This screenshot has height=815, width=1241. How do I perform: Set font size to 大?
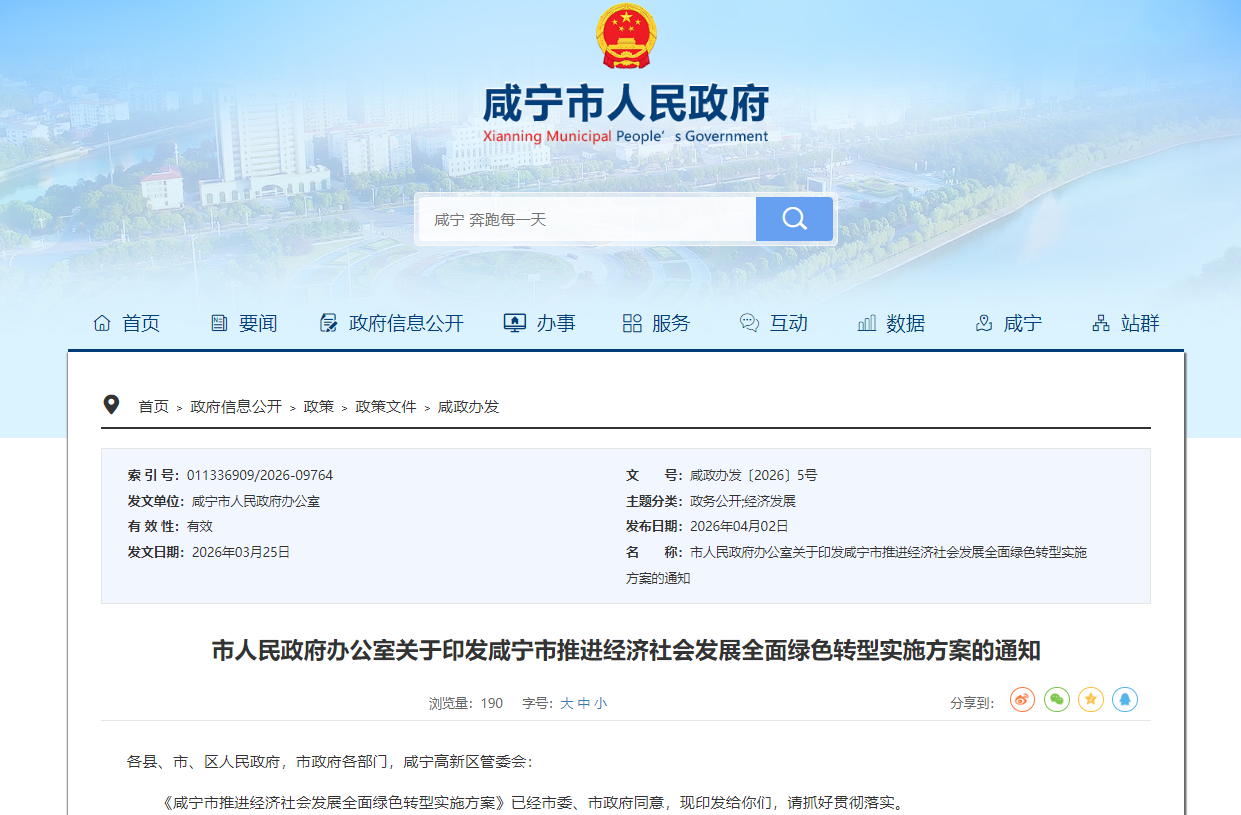[566, 703]
